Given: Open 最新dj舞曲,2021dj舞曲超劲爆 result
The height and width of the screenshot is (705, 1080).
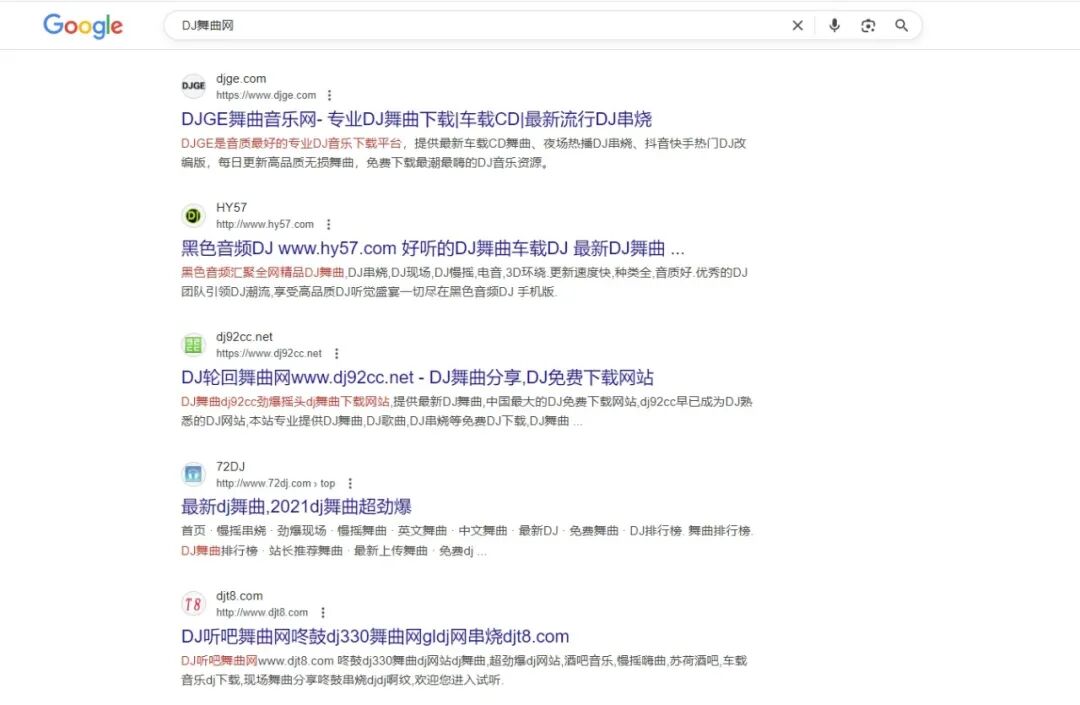Looking at the screenshot, I should (x=296, y=507).
